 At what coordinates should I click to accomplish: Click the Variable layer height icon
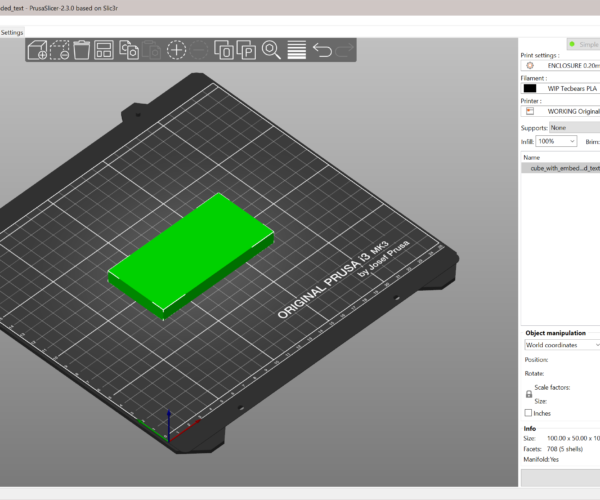coord(297,50)
